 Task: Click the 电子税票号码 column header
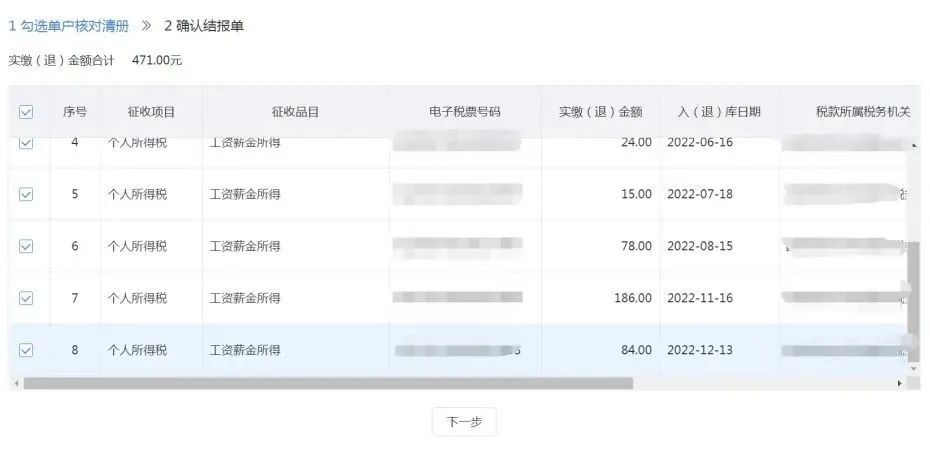coord(465,112)
